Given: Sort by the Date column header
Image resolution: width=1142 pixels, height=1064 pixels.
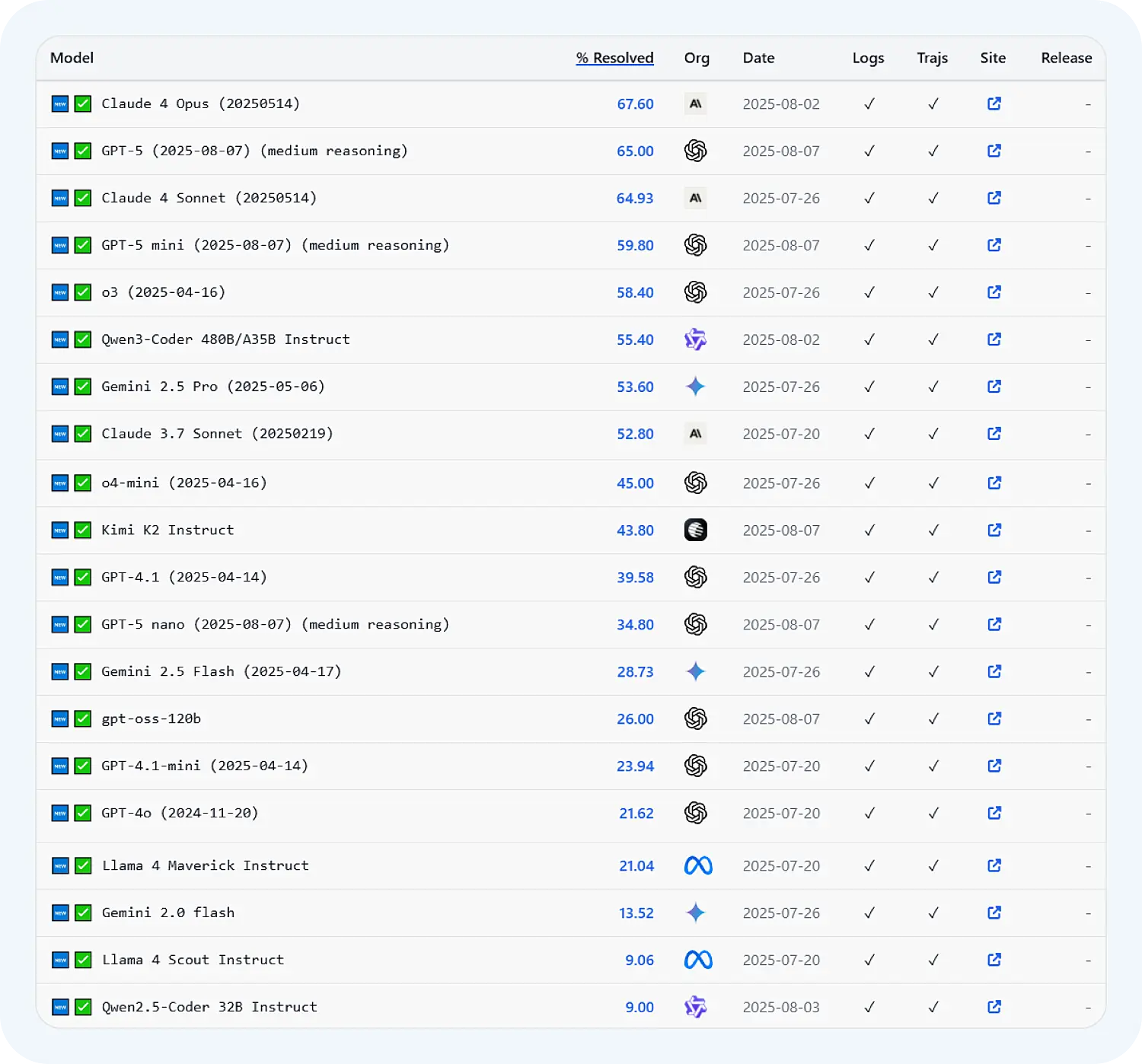Looking at the screenshot, I should pyautogui.click(x=758, y=58).
